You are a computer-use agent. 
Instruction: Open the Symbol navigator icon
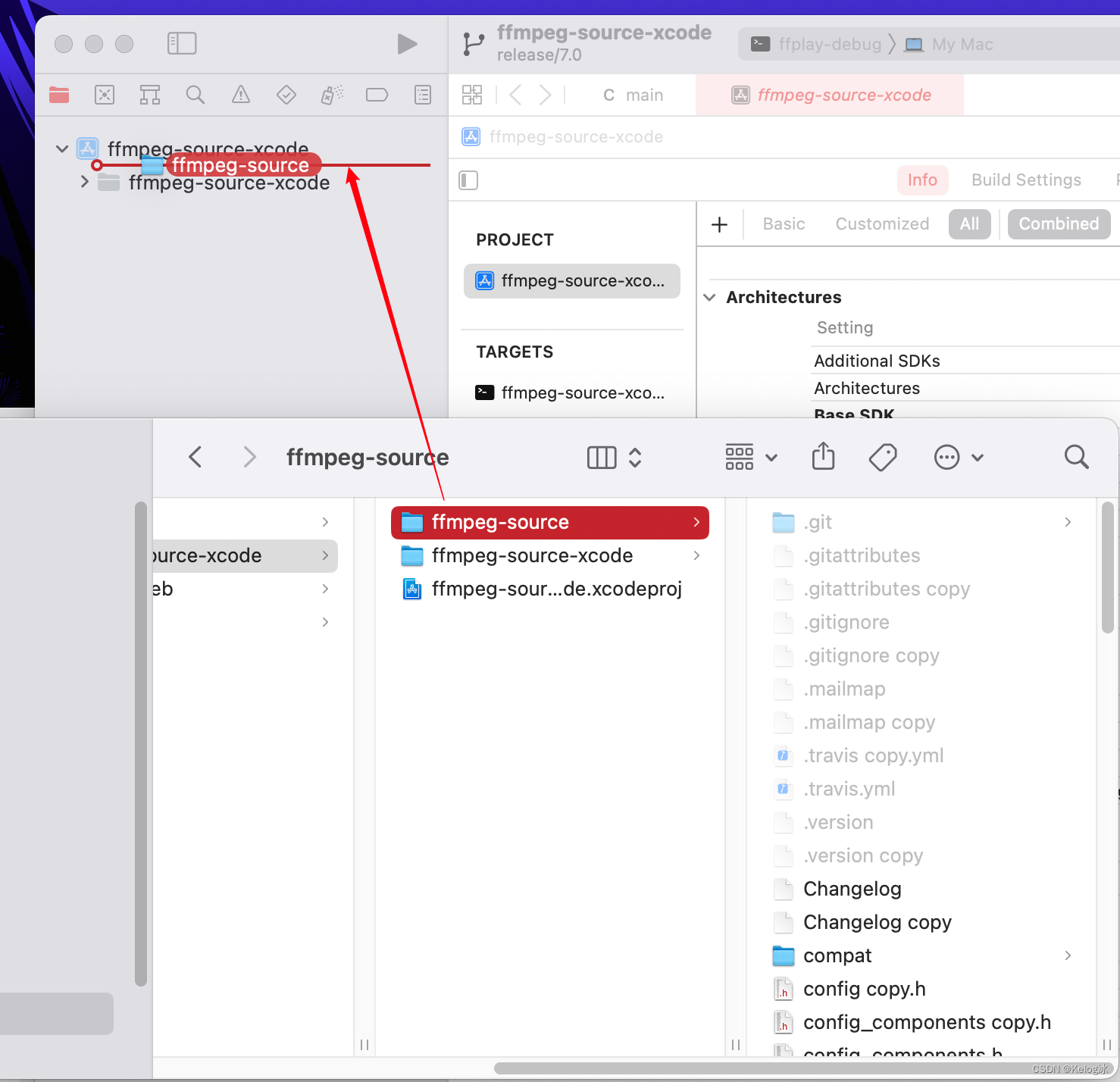(150, 95)
